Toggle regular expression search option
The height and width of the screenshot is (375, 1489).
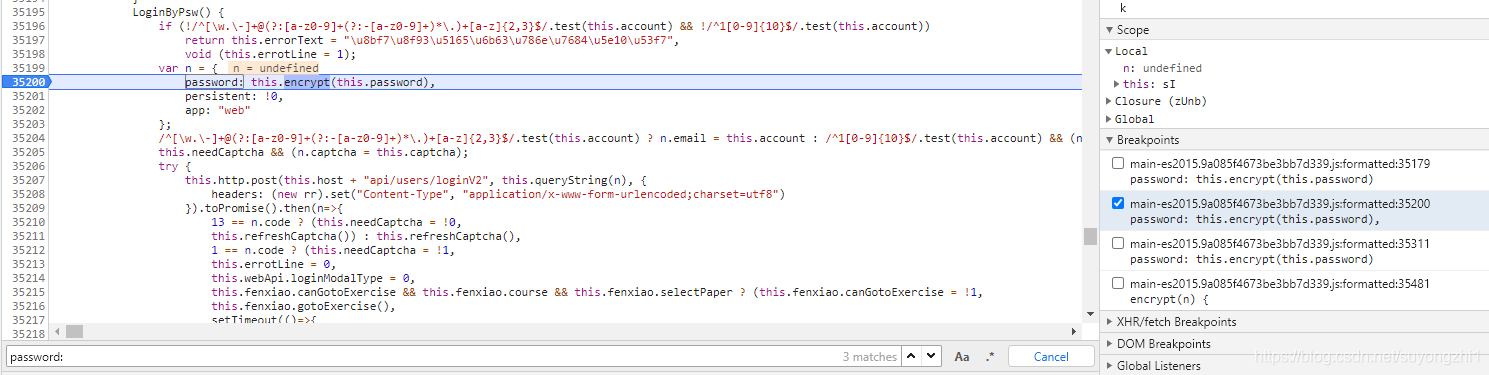point(990,357)
